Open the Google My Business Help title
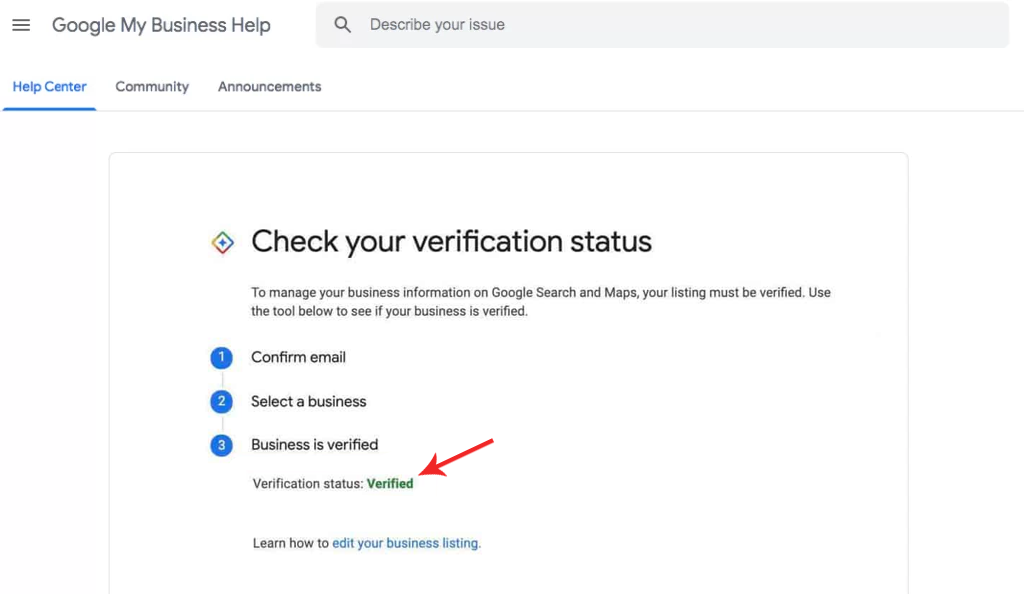Screen dimensions: 1024x594 click(x=161, y=25)
